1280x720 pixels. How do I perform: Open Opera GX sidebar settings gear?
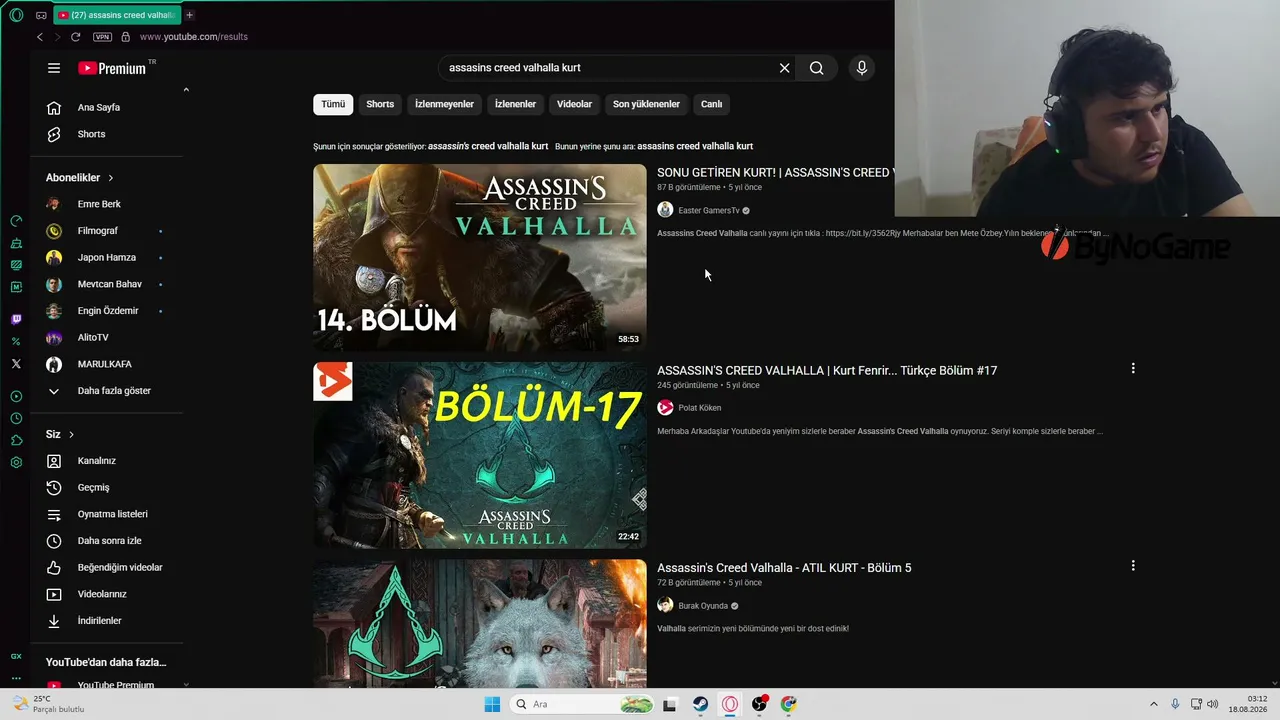16,463
